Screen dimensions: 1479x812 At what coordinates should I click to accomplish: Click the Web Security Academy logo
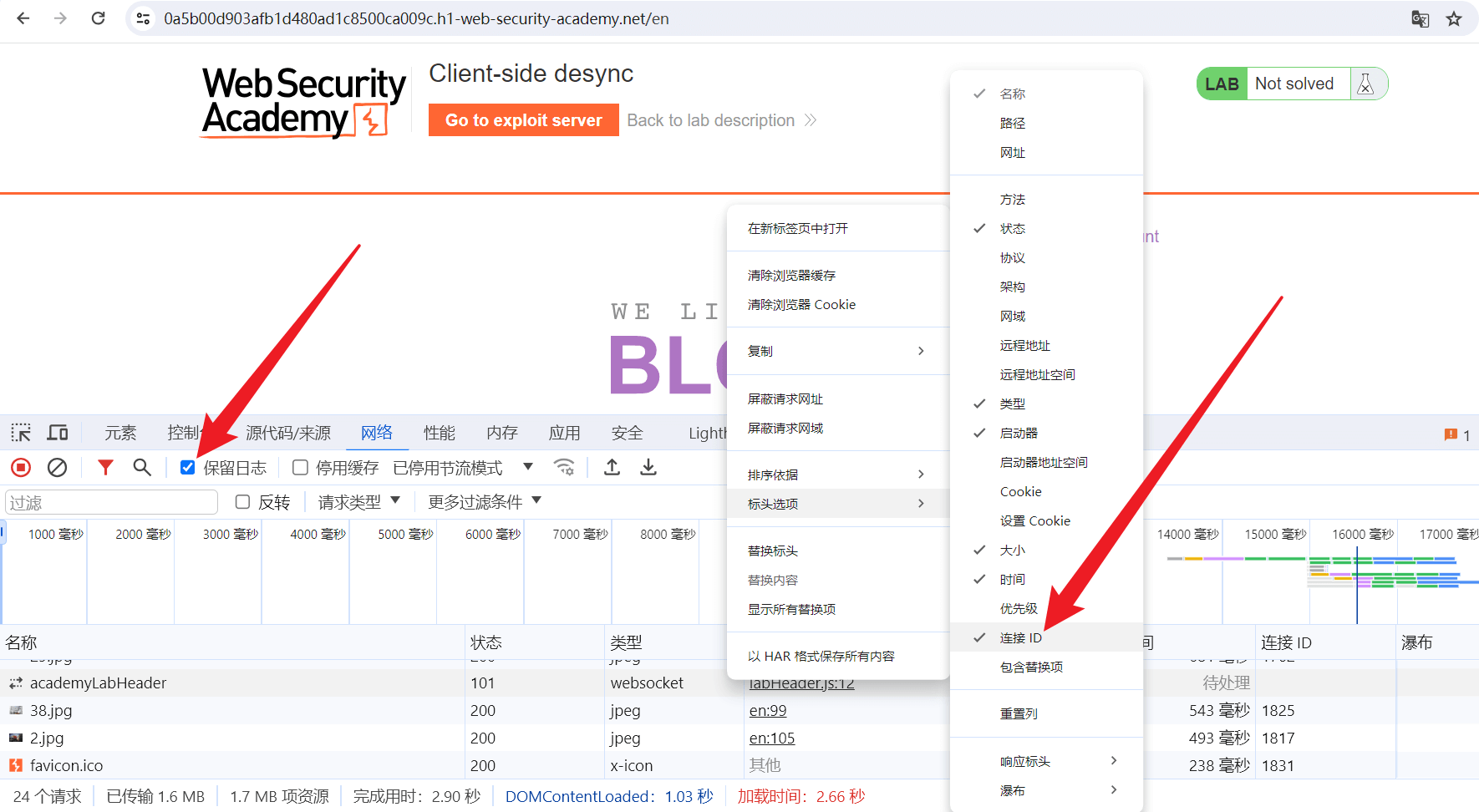[x=303, y=102]
